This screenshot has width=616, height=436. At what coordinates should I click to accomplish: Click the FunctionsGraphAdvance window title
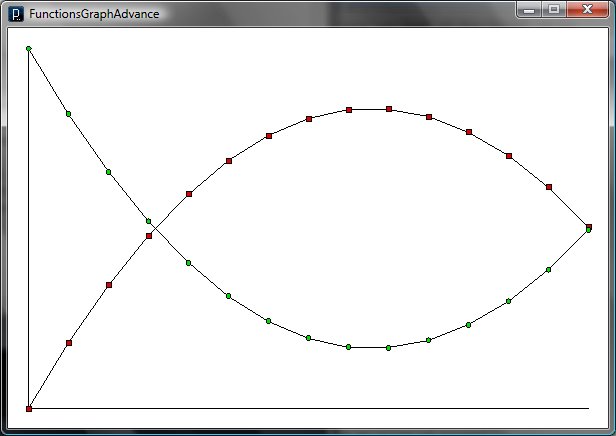coord(94,14)
